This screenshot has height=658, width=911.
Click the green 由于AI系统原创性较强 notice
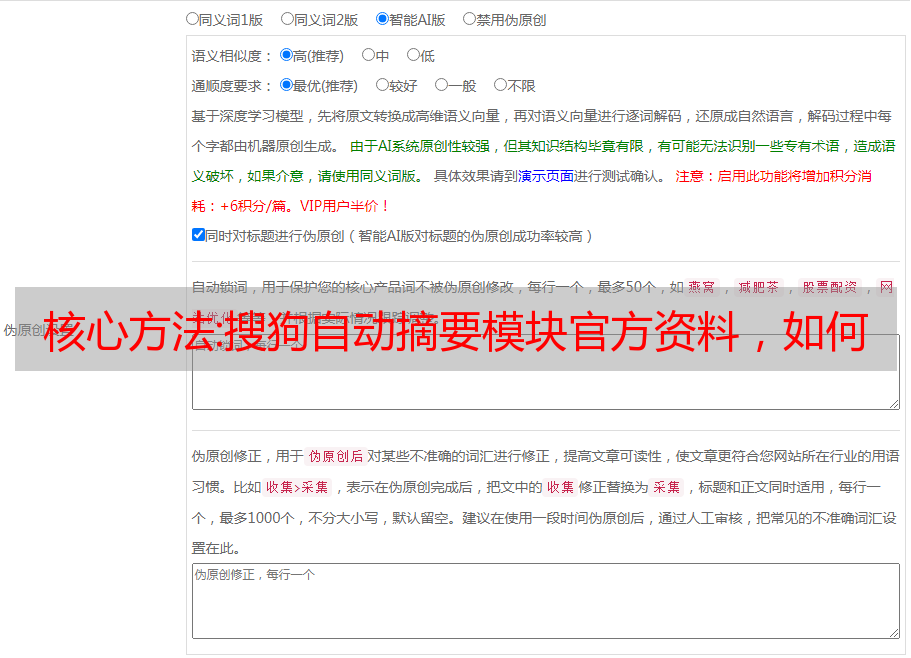[543, 161]
